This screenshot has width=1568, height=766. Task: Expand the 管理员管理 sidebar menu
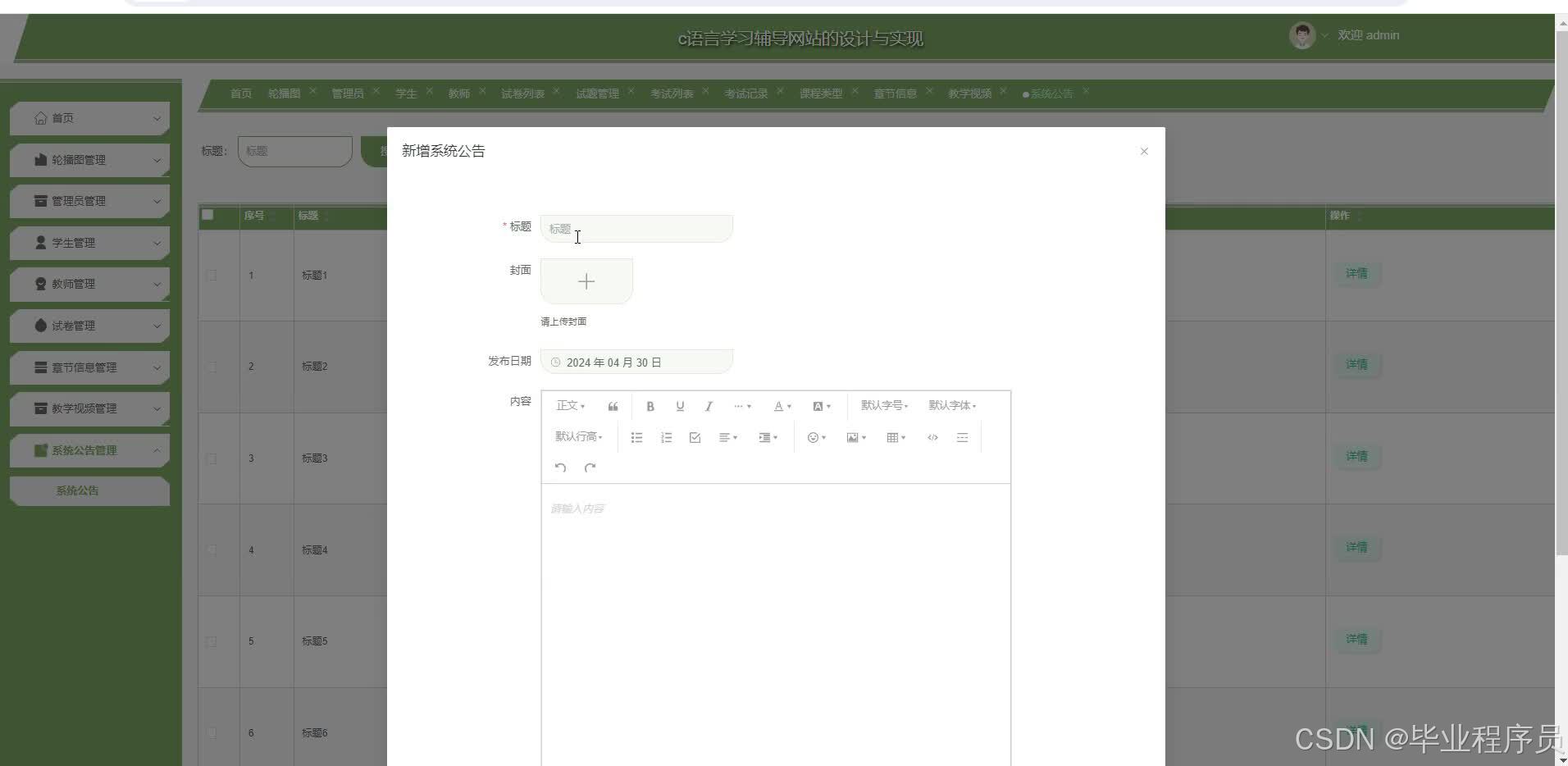point(89,201)
